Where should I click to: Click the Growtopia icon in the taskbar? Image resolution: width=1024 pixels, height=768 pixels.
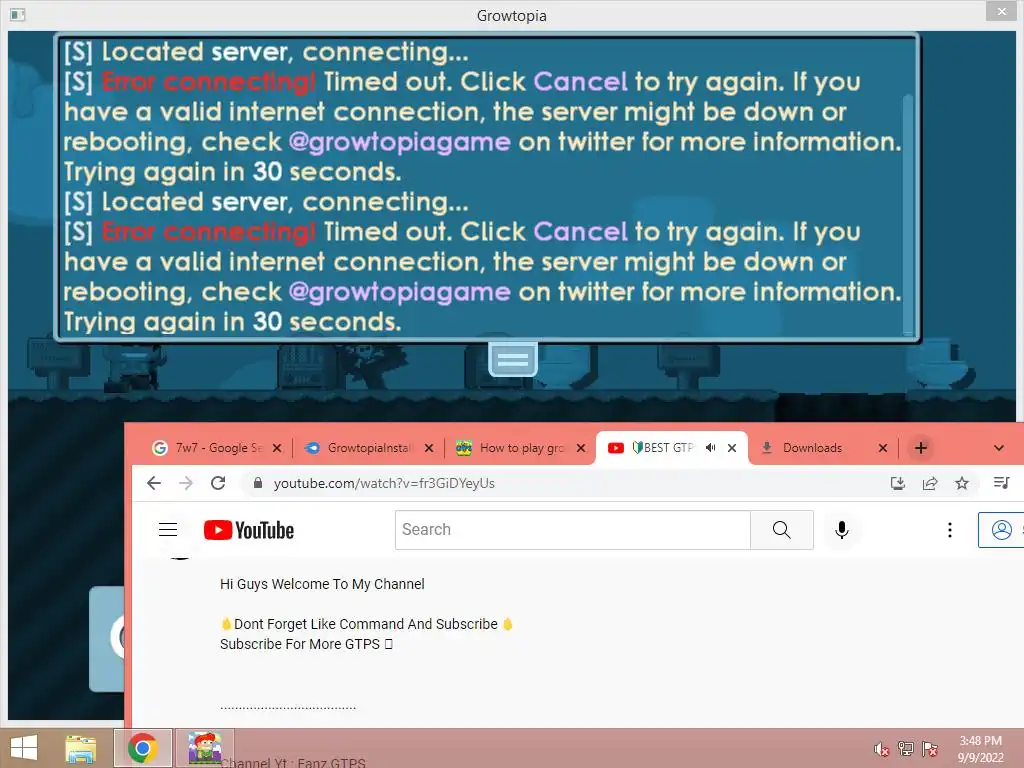click(x=204, y=748)
